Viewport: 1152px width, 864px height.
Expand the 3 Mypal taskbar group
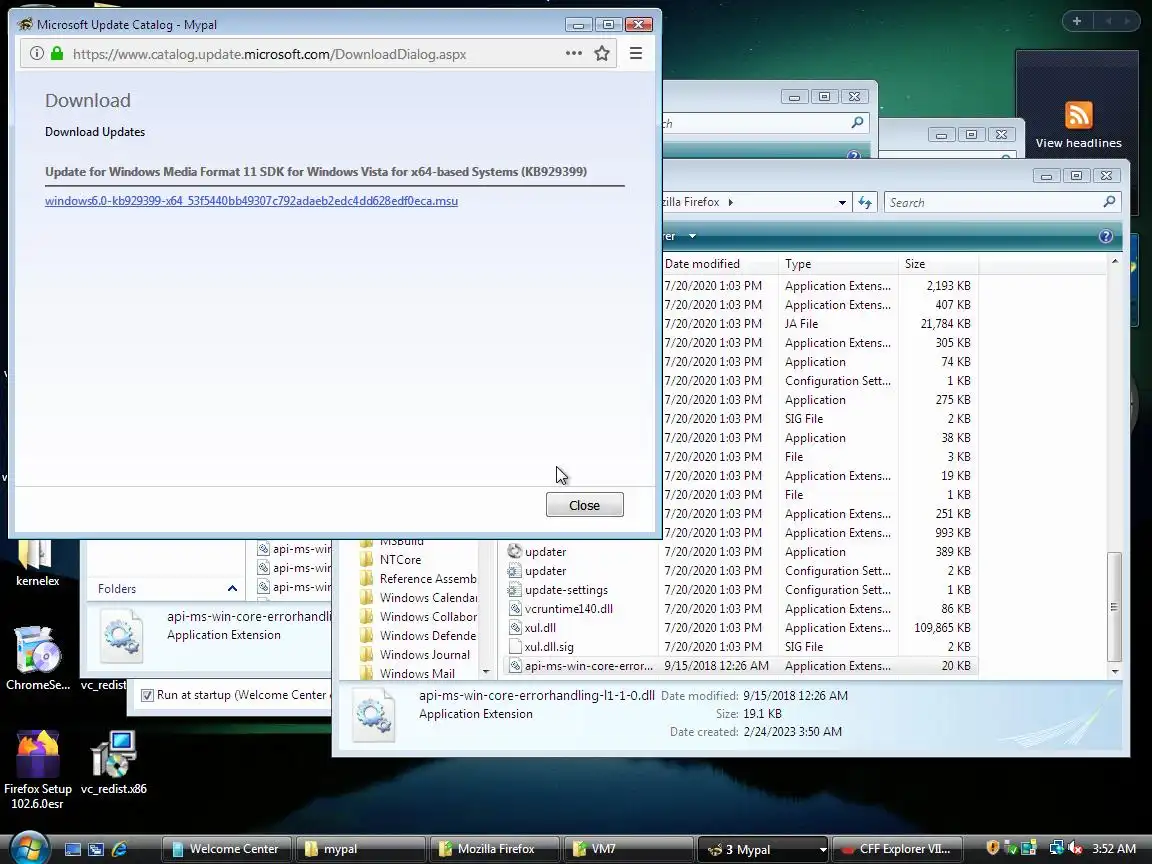coord(763,849)
